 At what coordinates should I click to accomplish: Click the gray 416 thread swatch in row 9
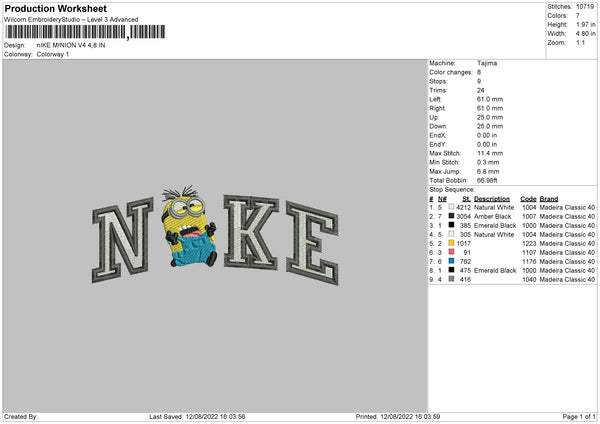(451, 279)
